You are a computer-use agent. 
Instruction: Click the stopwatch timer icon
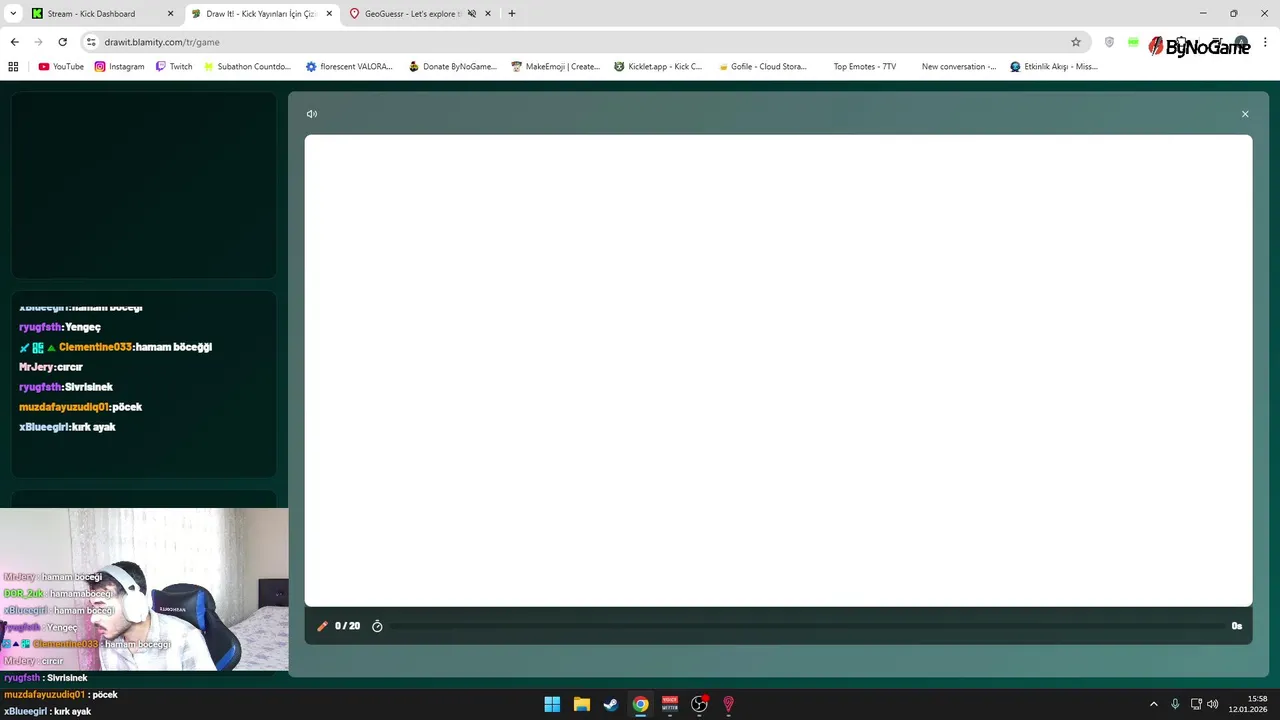[x=377, y=626]
